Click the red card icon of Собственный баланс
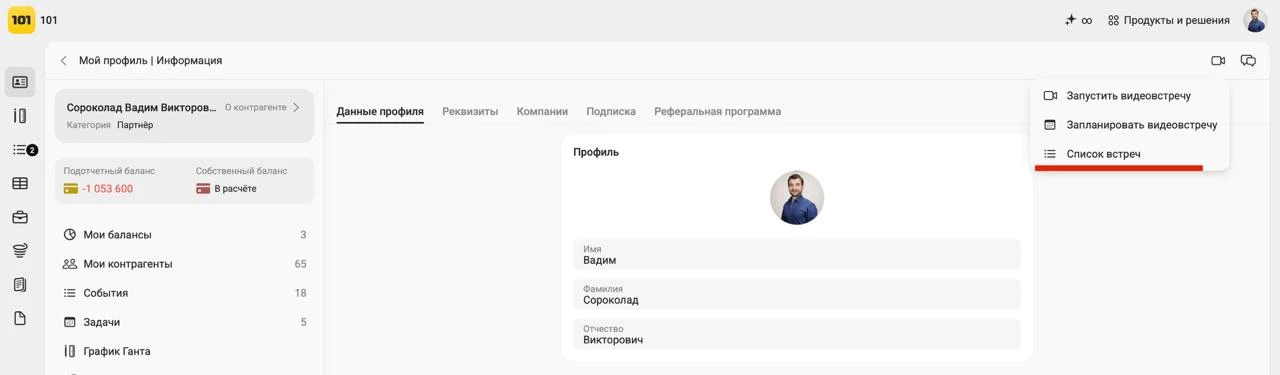This screenshot has height=375, width=1280. 203,189
